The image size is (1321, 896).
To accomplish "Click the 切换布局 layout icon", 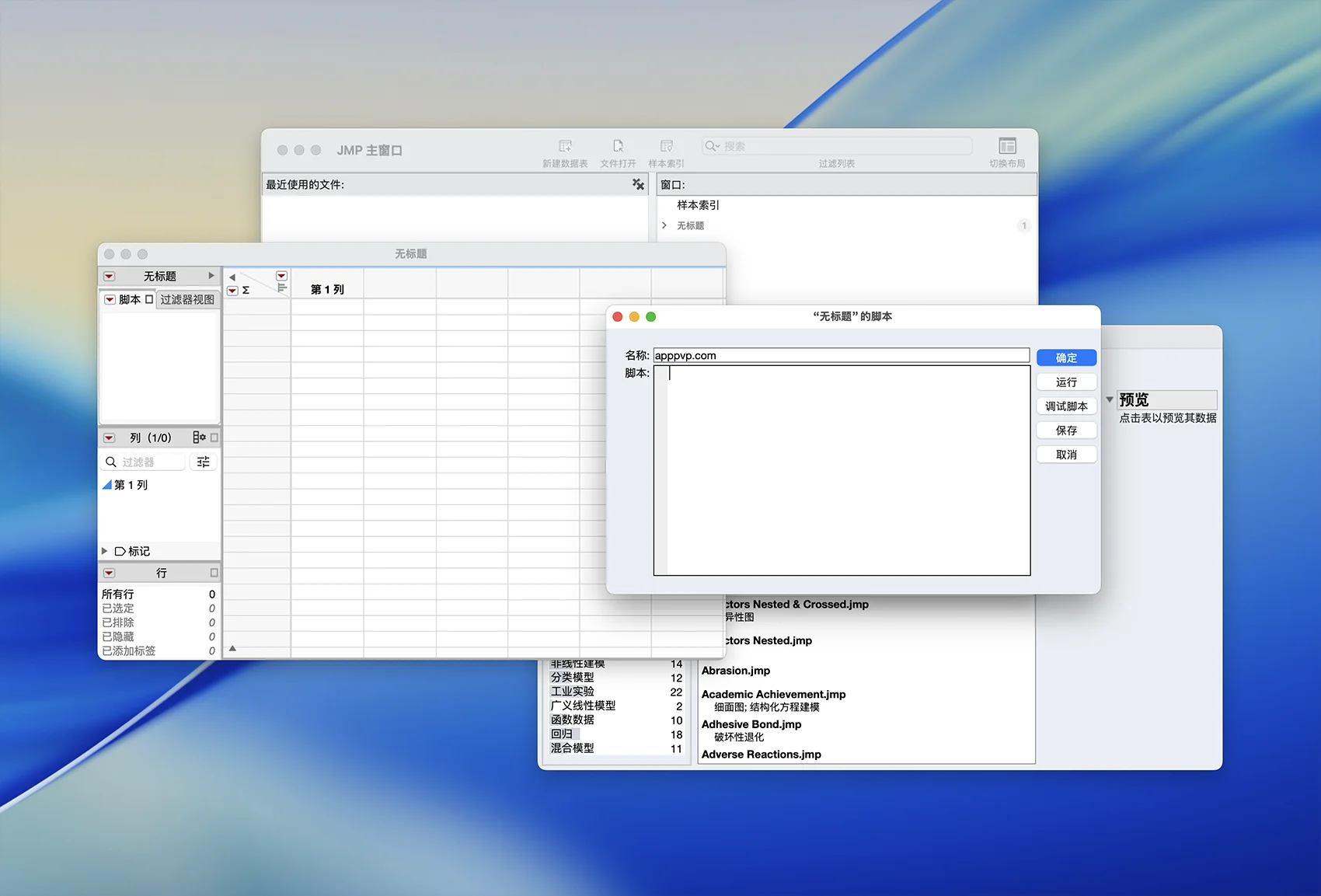I will pyautogui.click(x=1007, y=147).
